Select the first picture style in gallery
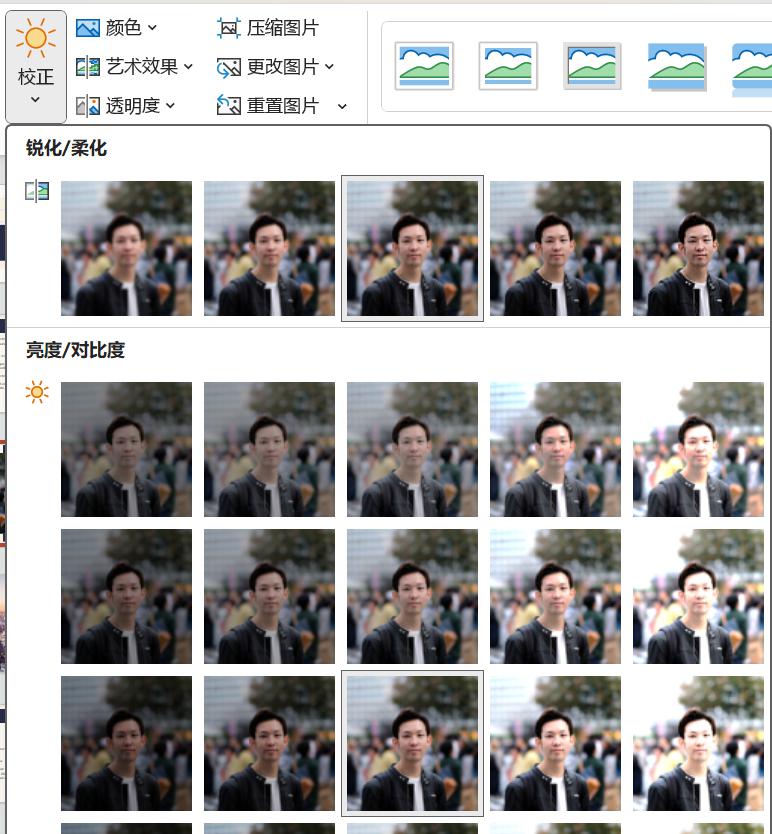 [424, 66]
